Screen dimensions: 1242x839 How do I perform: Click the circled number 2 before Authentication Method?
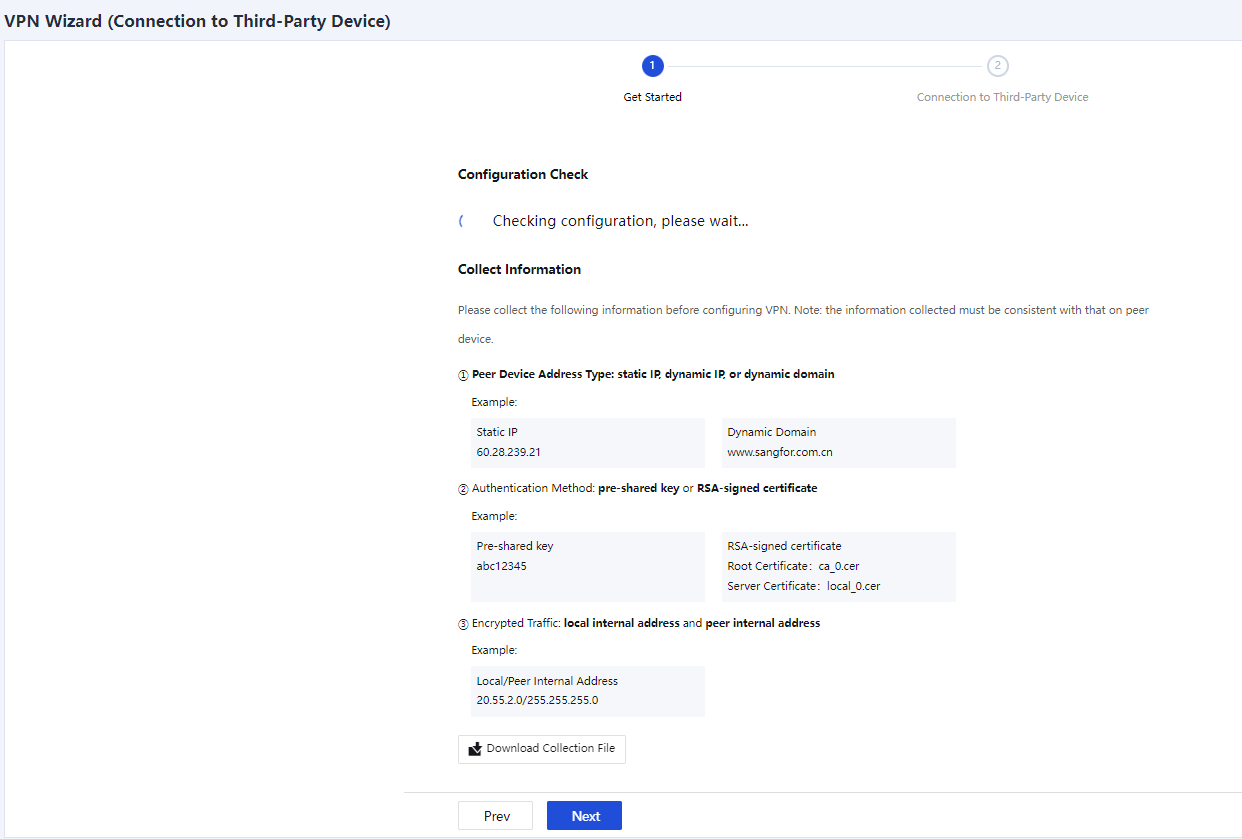click(x=463, y=489)
